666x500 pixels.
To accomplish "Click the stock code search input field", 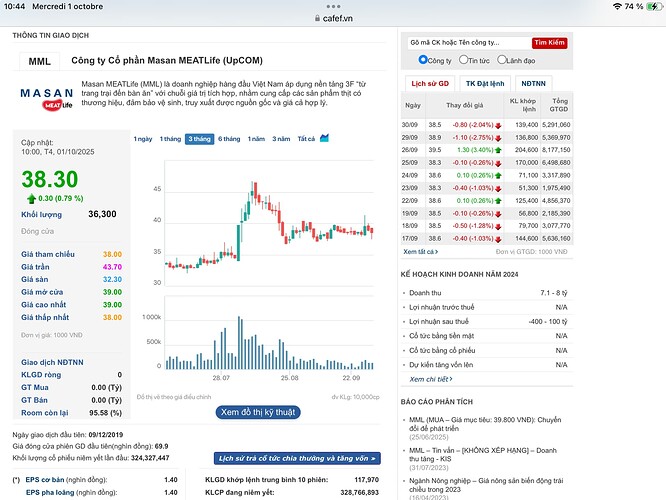I will pyautogui.click(x=469, y=42).
